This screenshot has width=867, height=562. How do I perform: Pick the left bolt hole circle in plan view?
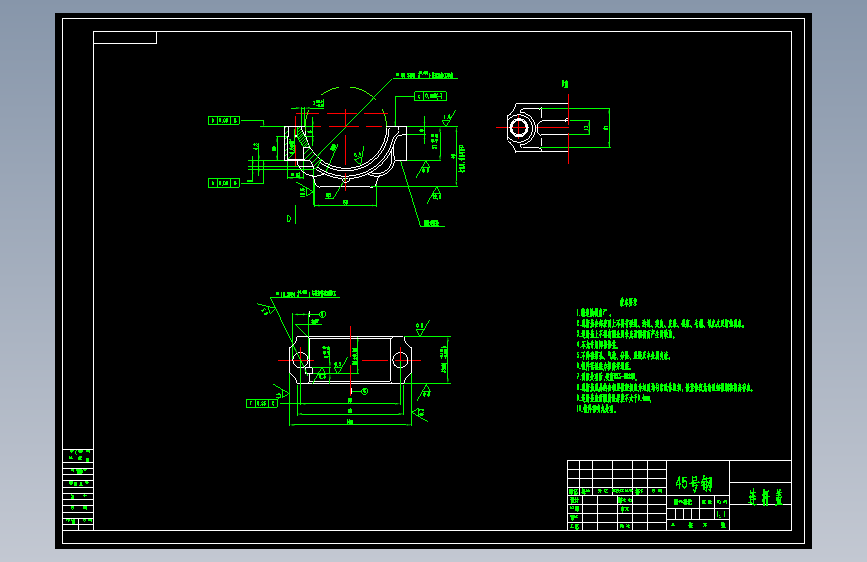(x=300, y=361)
